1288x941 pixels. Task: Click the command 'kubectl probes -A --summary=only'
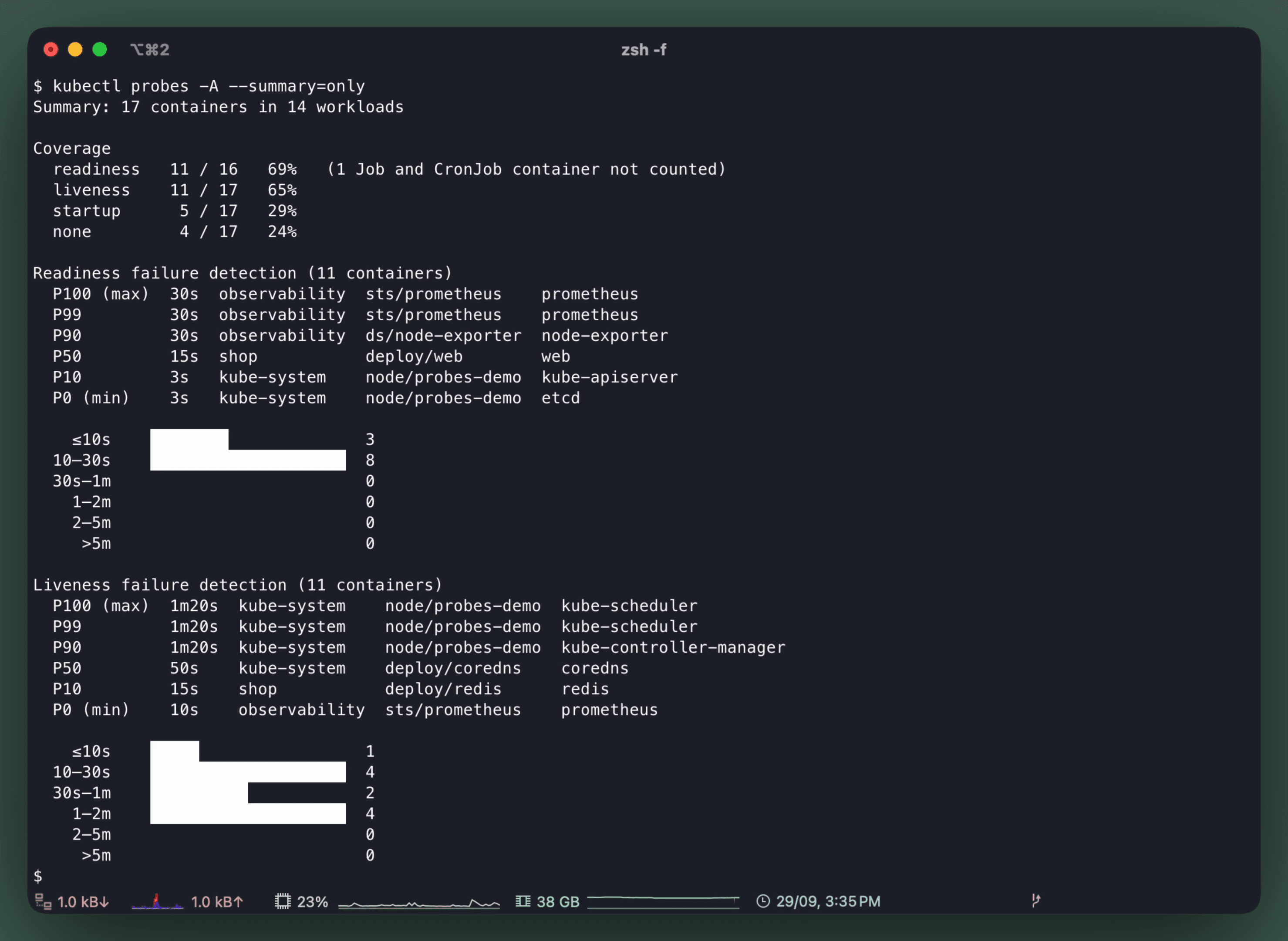209,86
